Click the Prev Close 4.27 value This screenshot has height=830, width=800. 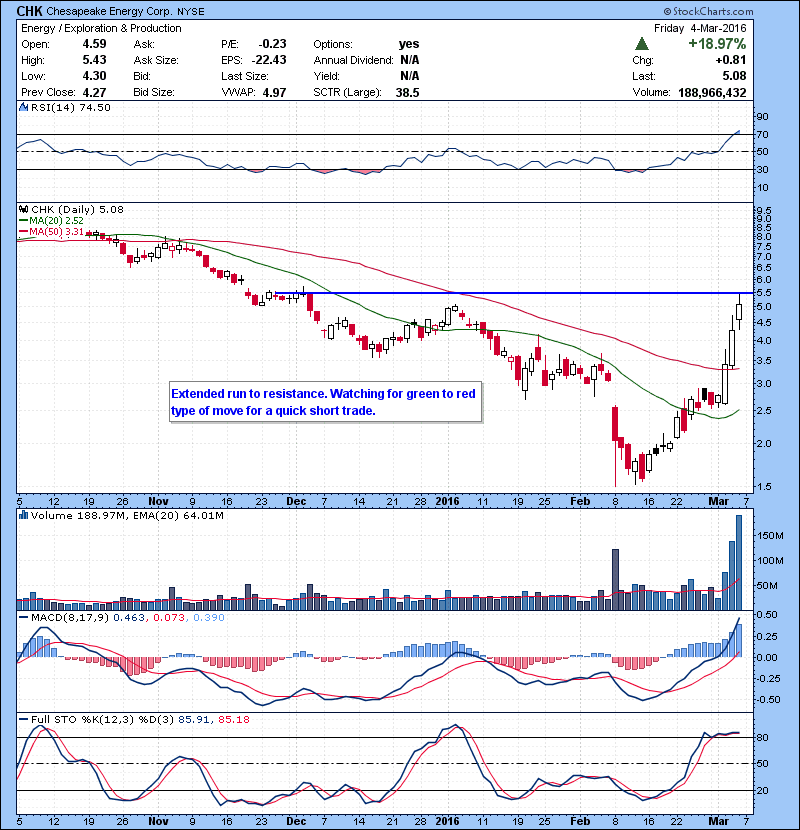(x=94, y=93)
